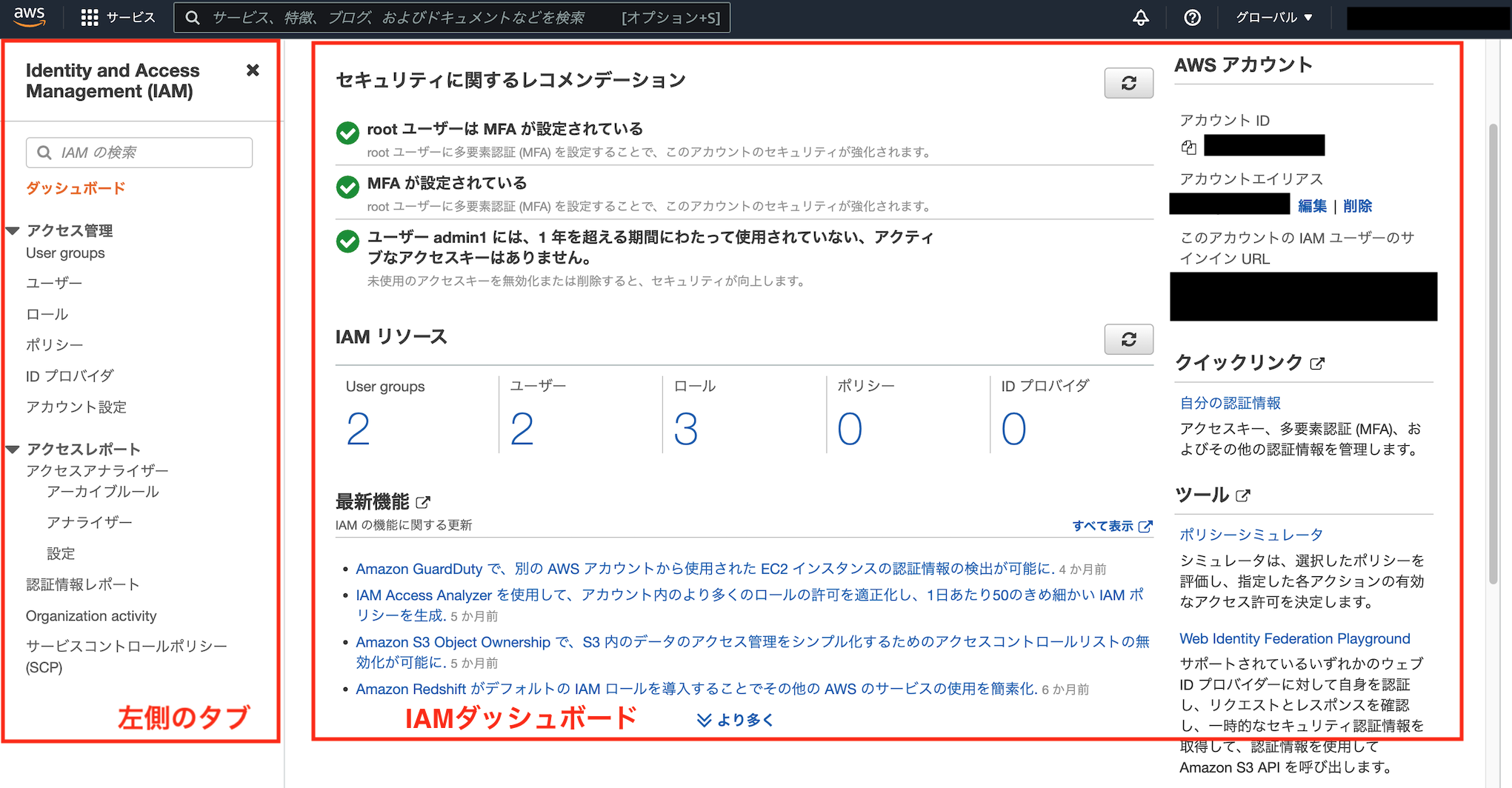Open ID プロバイダ in the sidebar

(70, 376)
